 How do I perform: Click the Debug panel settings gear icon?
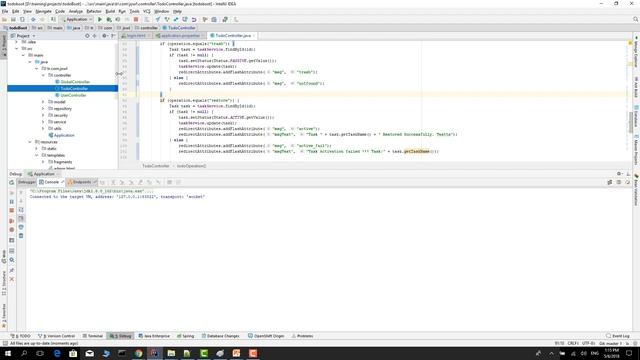coord(619,174)
